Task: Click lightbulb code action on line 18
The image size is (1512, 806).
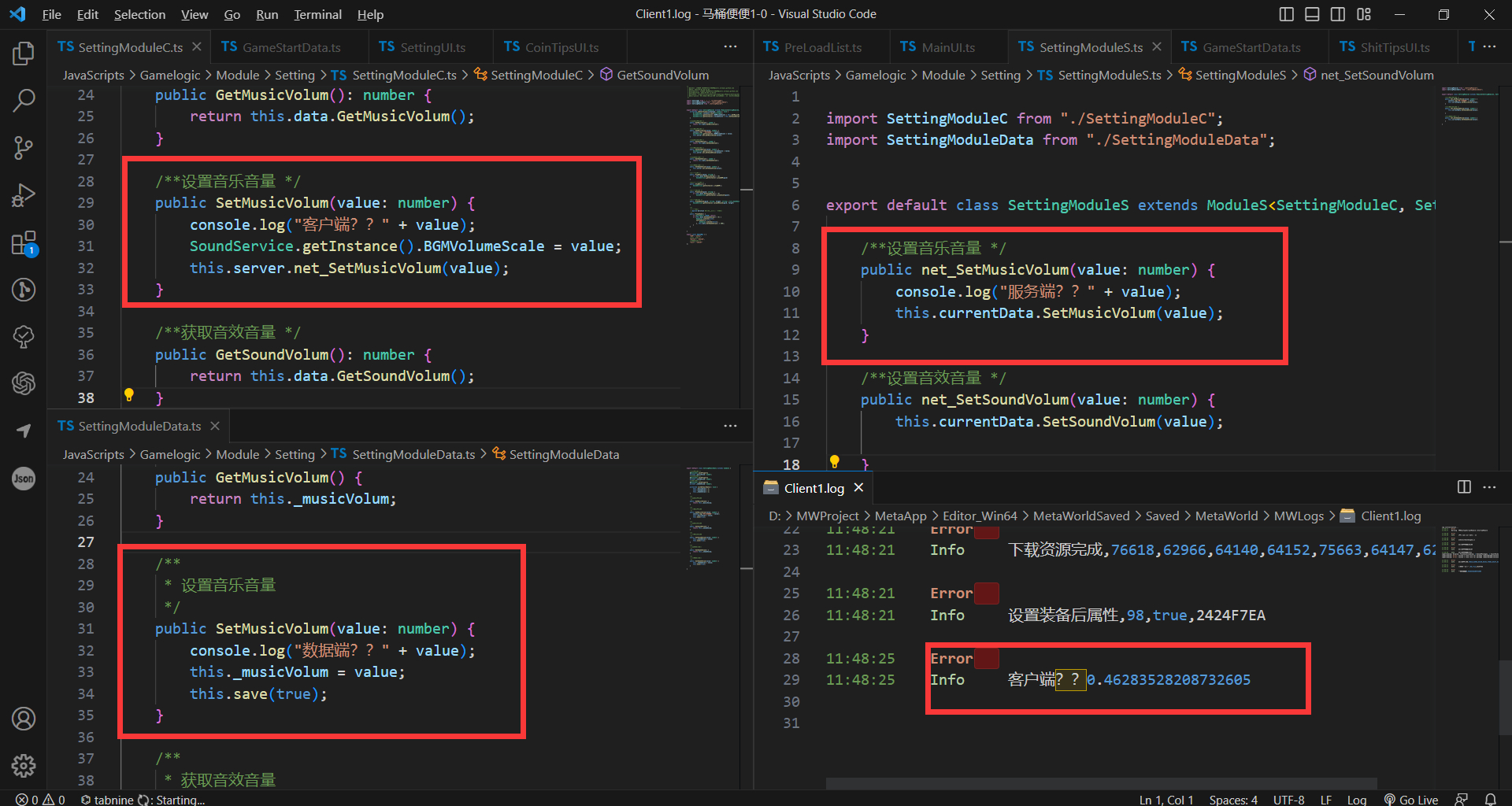Action: (835, 462)
